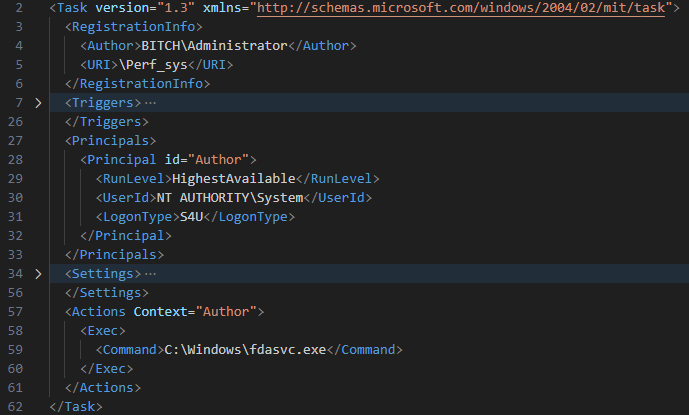
Task: Click the closing RegistrationInfo tag
Action: [138, 84]
